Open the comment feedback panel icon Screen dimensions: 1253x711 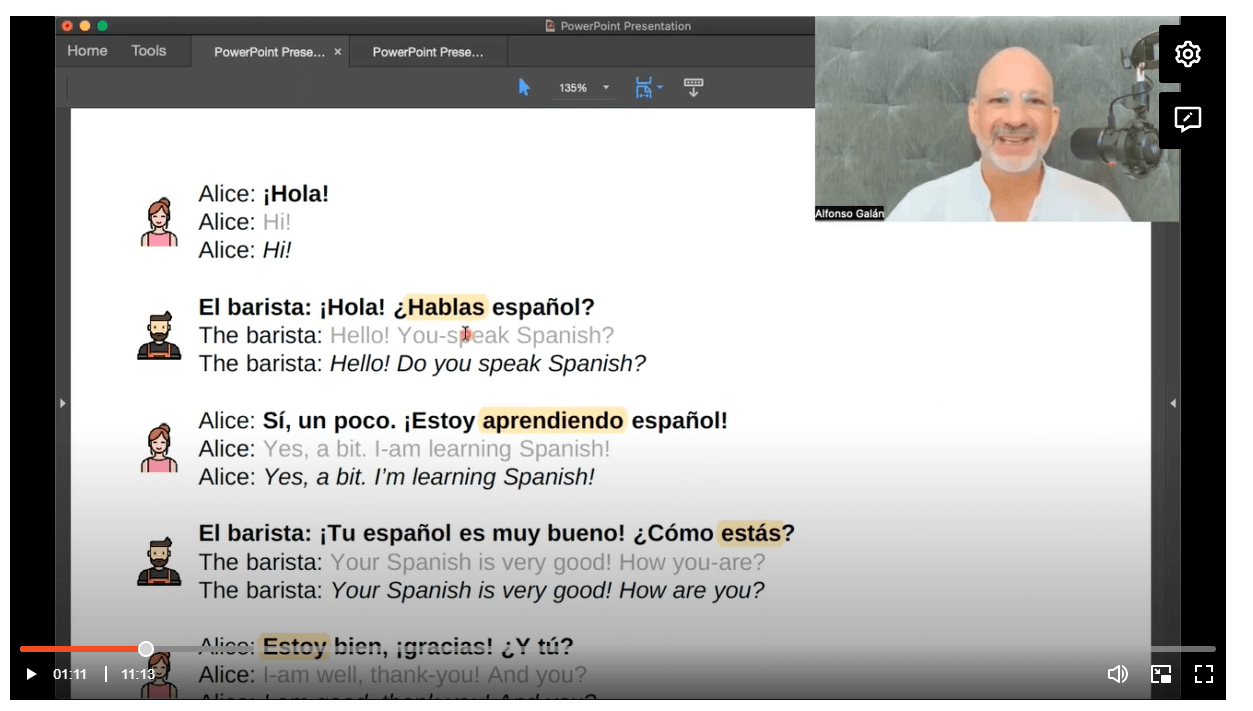click(1188, 120)
